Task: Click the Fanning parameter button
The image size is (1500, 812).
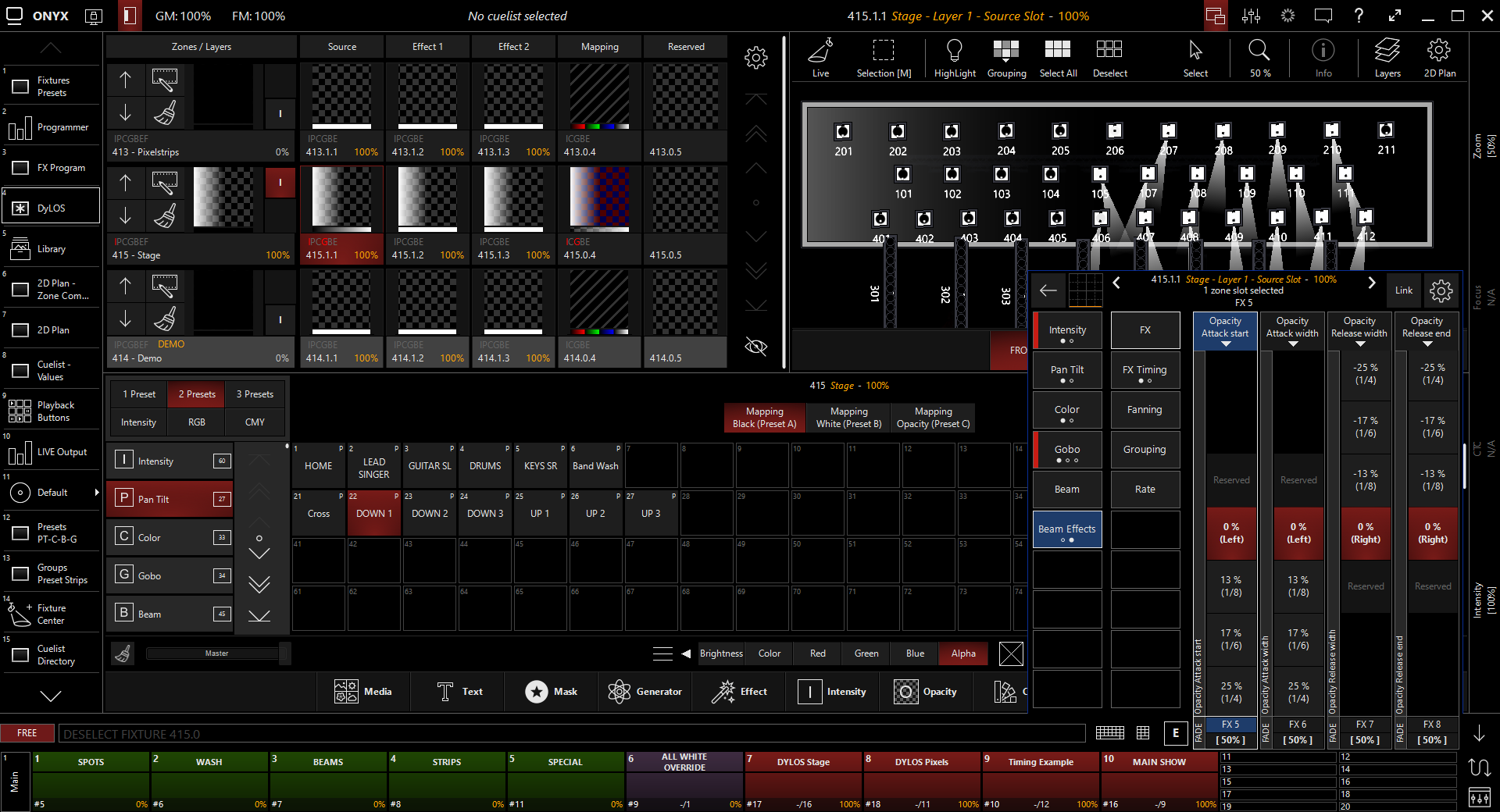Action: click(1145, 410)
